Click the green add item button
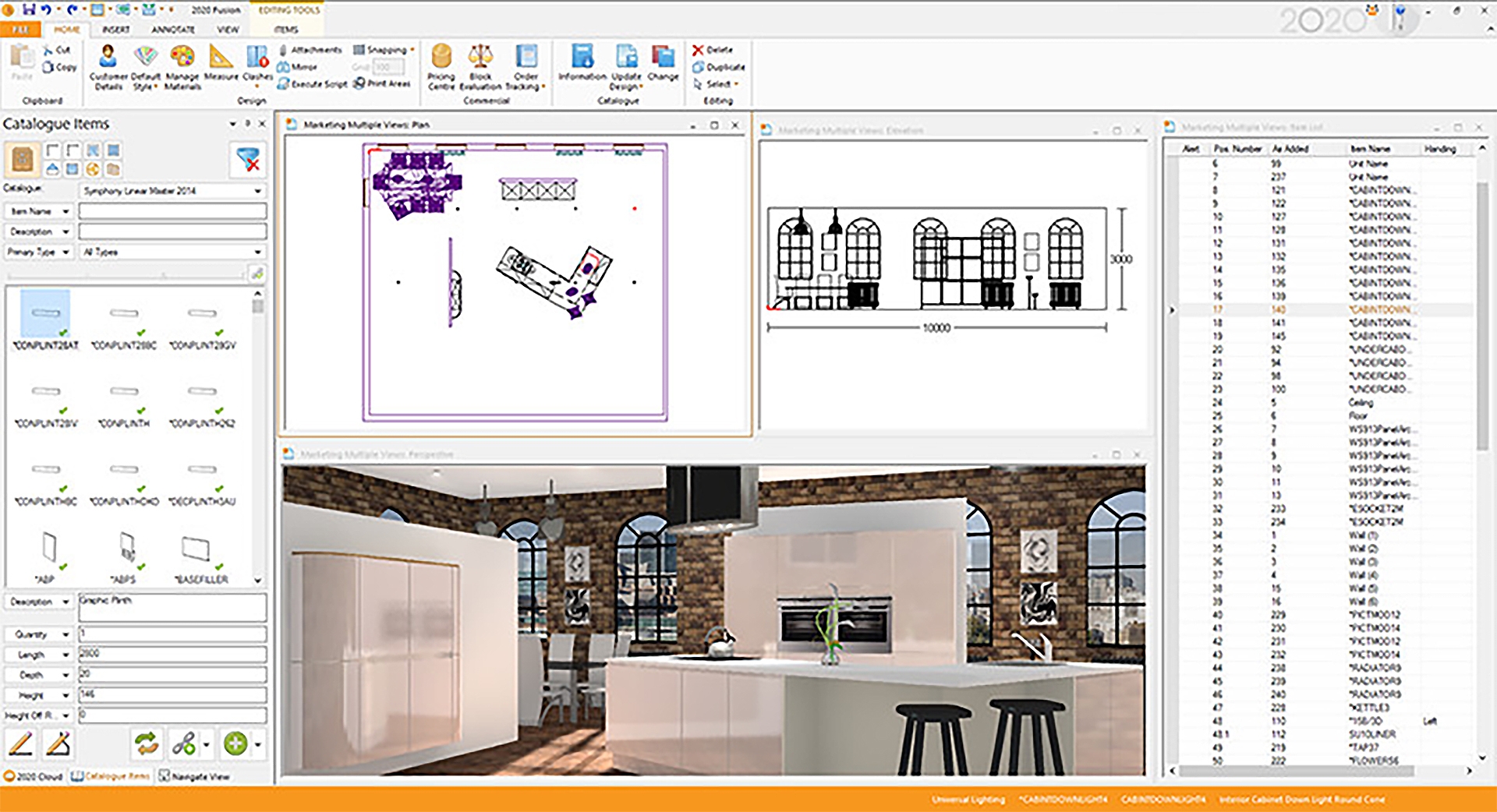This screenshot has width=1497, height=812. tap(235, 743)
